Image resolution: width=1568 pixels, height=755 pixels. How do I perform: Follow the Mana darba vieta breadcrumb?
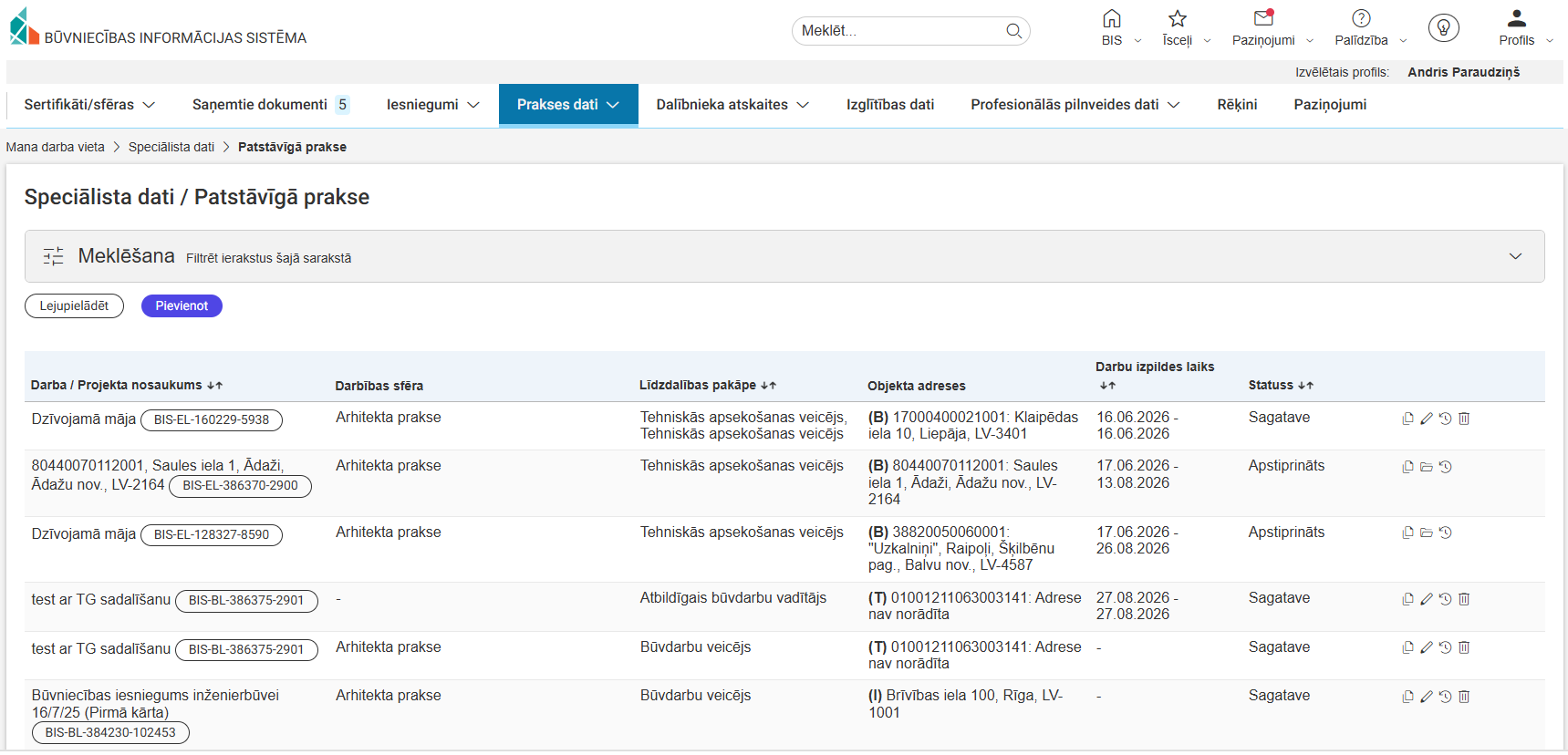pyautogui.click(x=56, y=147)
